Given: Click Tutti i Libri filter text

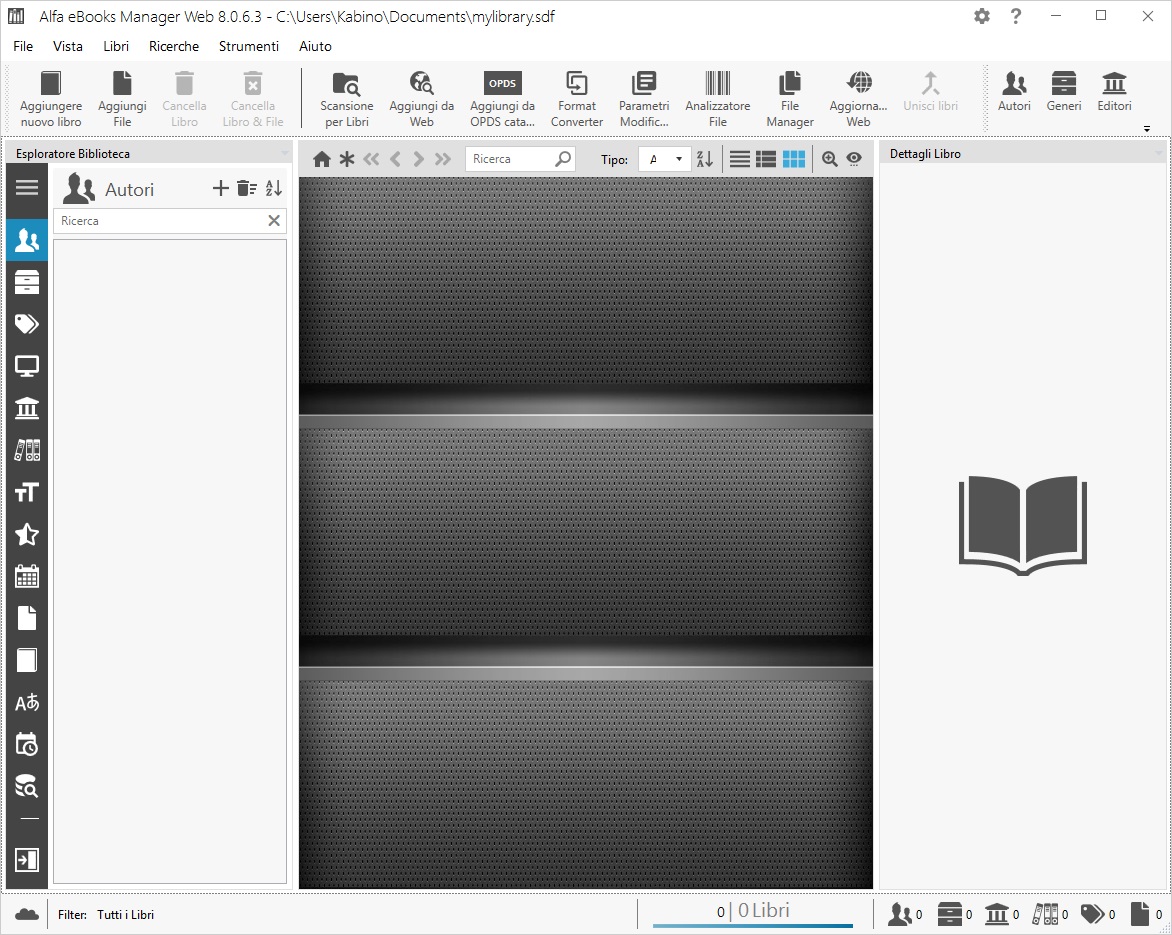Looking at the screenshot, I should 126,914.
